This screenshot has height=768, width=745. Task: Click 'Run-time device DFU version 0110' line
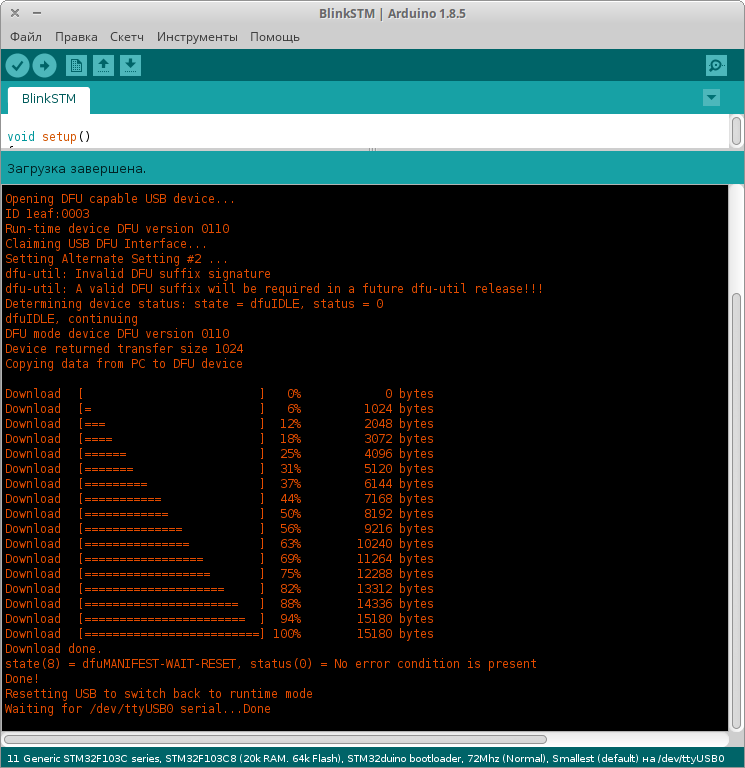click(x=117, y=229)
